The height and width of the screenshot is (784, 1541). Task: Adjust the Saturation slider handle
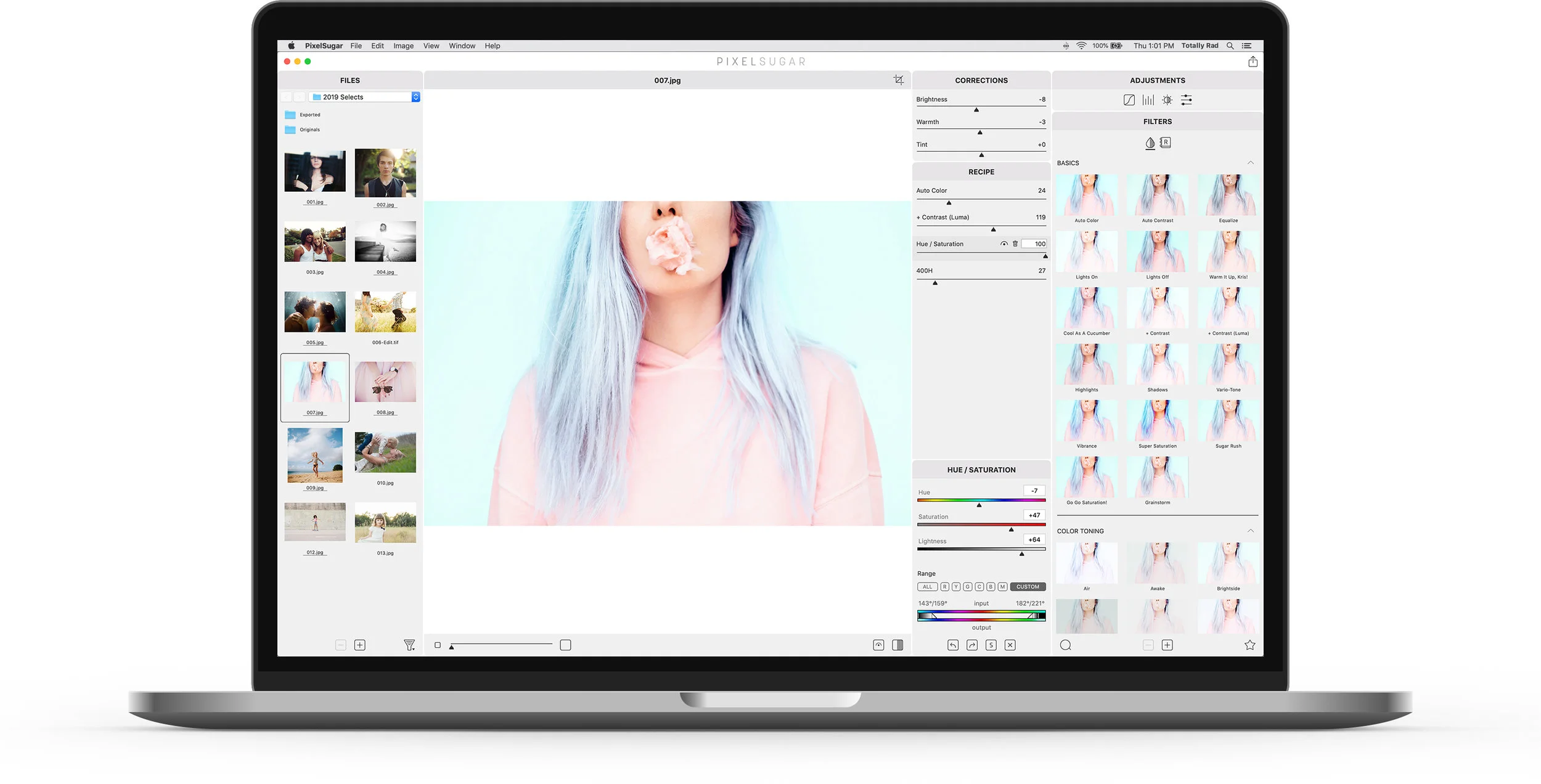pyautogui.click(x=1011, y=529)
